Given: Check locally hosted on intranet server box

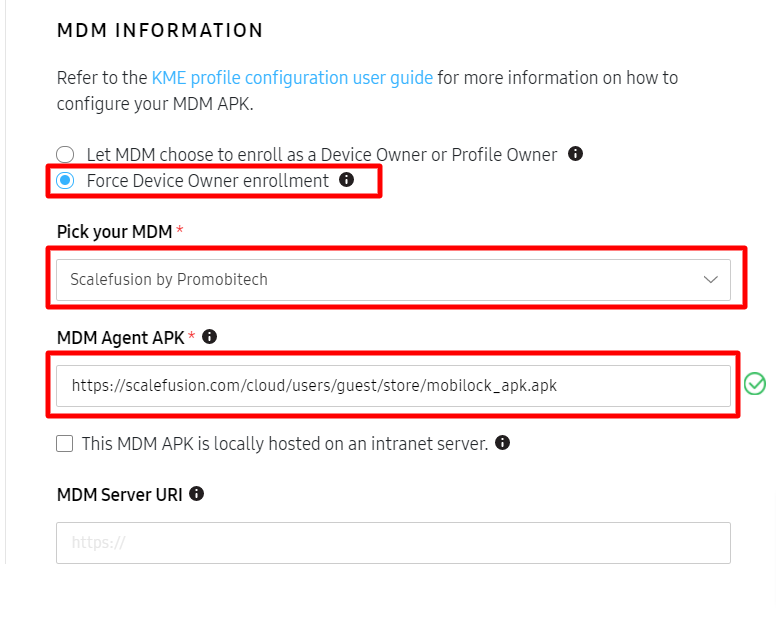Looking at the screenshot, I should [x=64, y=443].
